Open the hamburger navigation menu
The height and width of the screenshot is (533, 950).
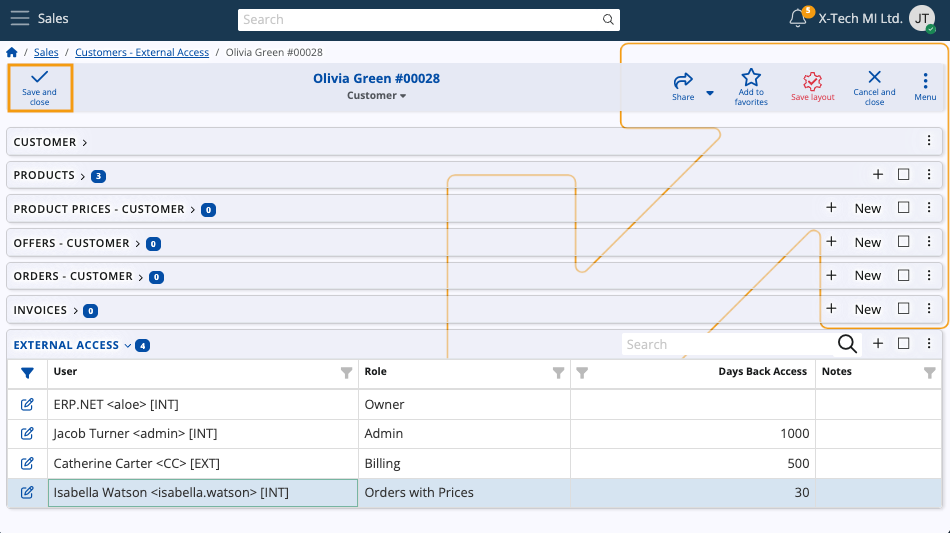[20, 18]
